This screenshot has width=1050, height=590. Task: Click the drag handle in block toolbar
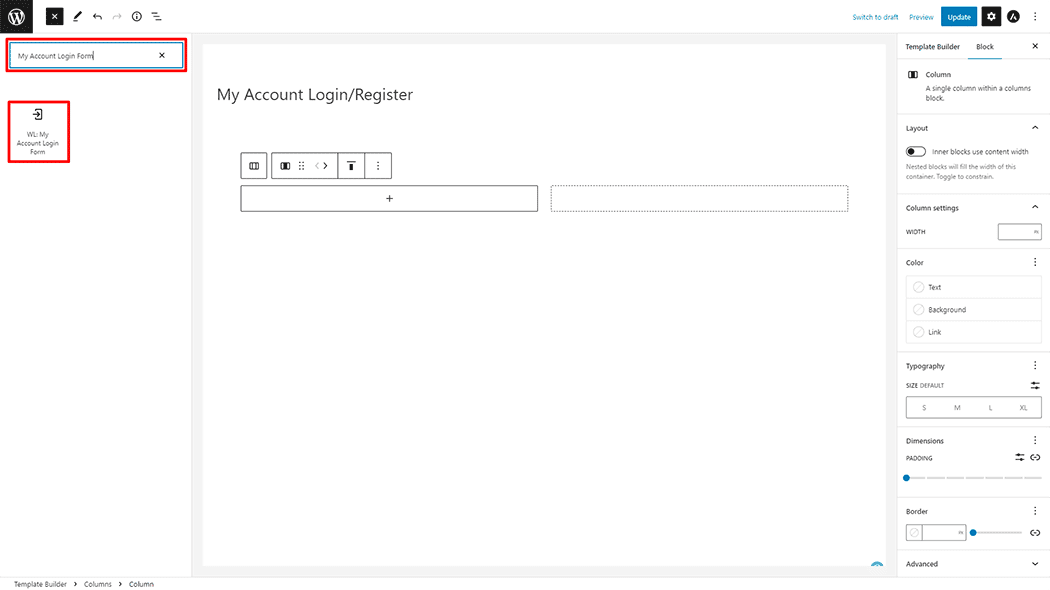tap(302, 166)
